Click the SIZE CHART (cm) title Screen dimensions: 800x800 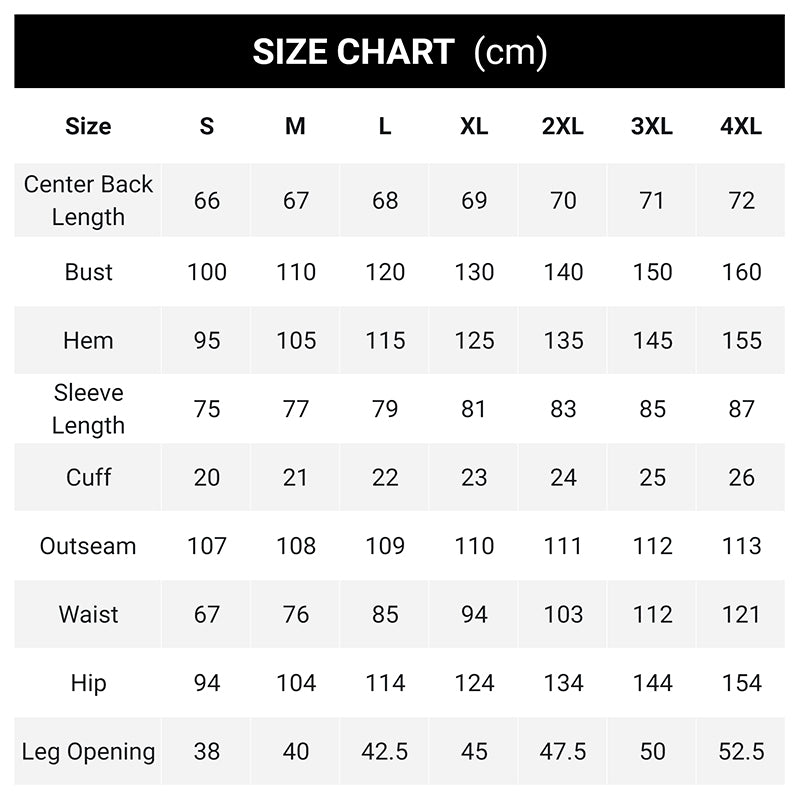tap(400, 52)
